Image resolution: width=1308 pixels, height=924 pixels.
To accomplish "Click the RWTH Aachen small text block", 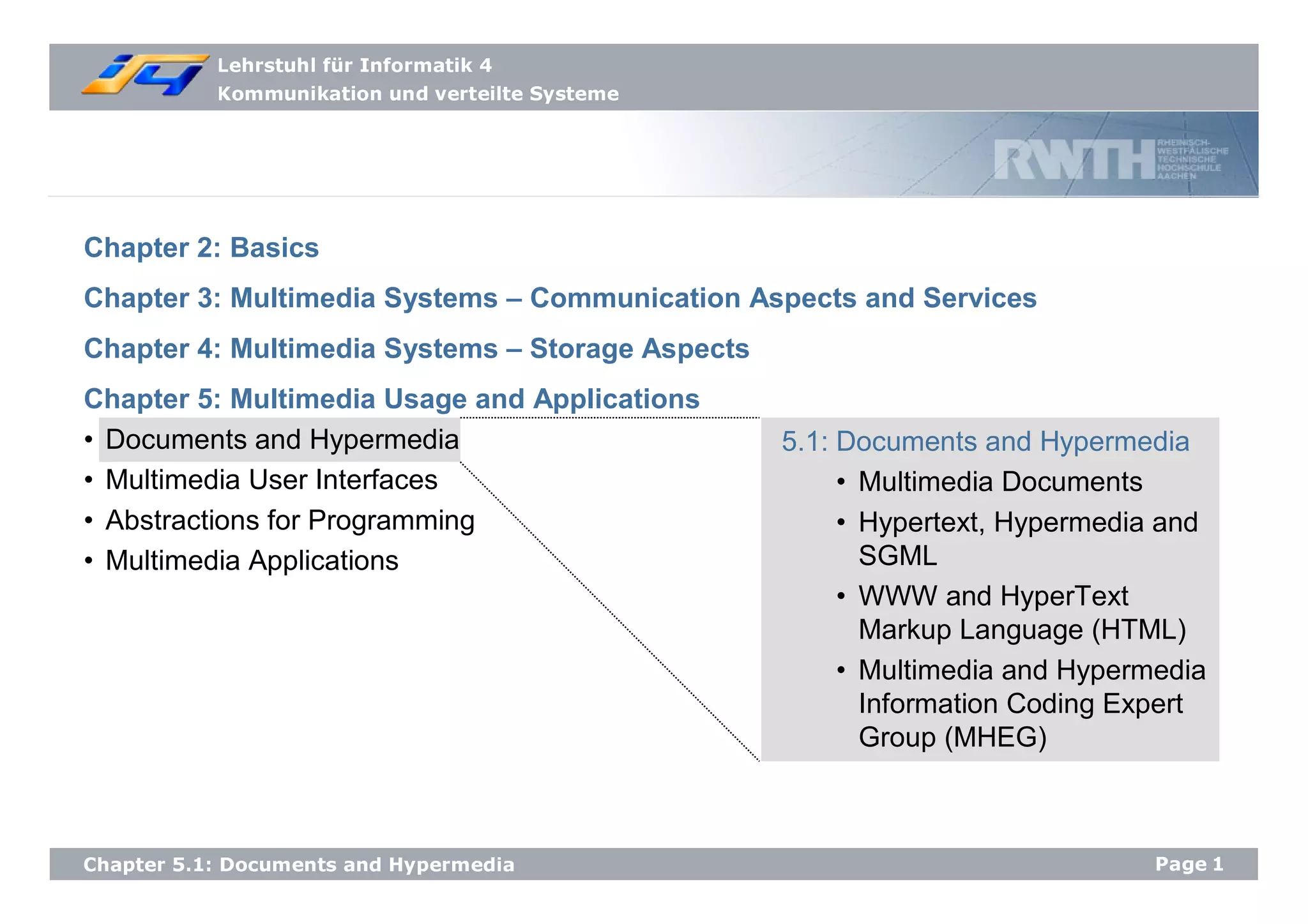I will click(x=1192, y=159).
